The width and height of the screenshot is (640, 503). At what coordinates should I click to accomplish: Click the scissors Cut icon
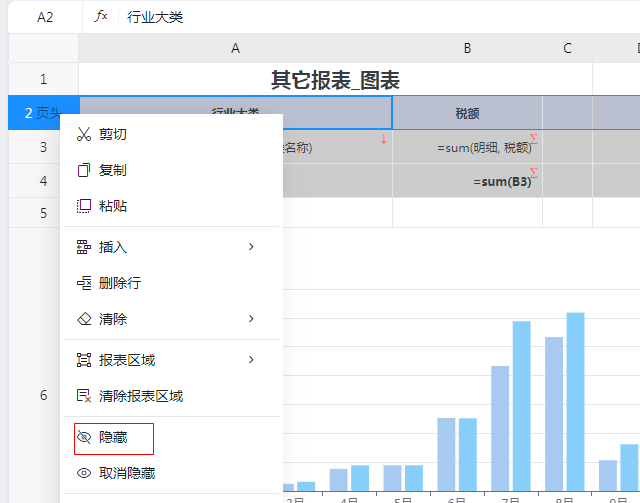[84, 134]
